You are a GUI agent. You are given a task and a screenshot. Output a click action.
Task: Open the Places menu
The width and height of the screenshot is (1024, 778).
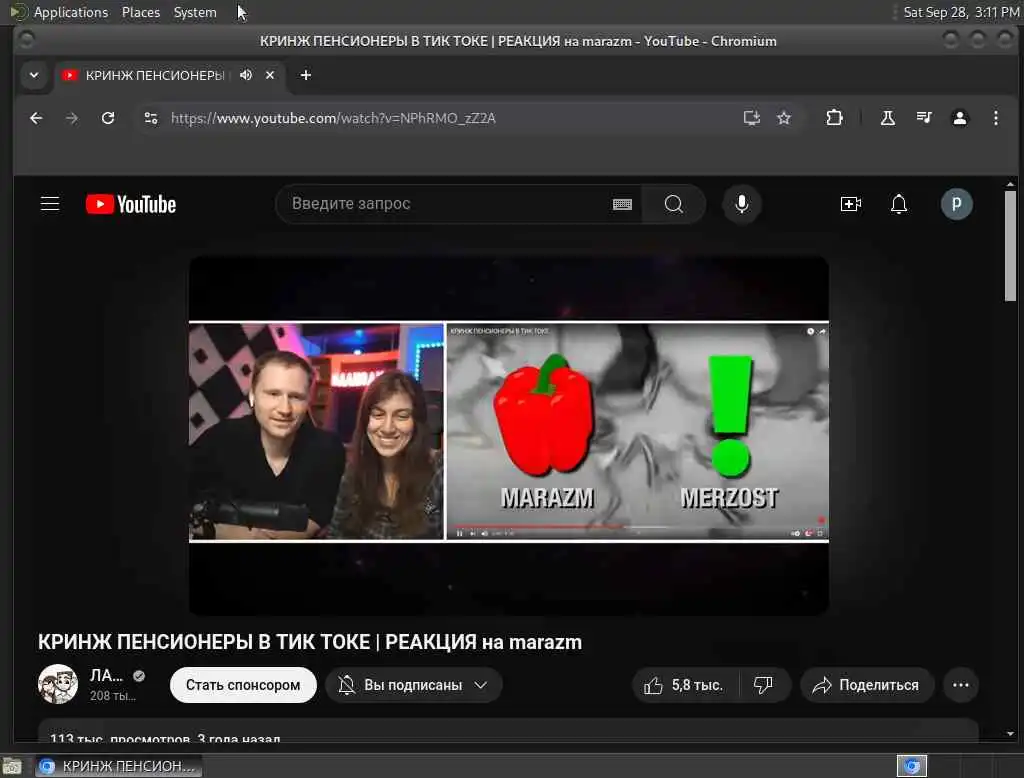point(140,12)
